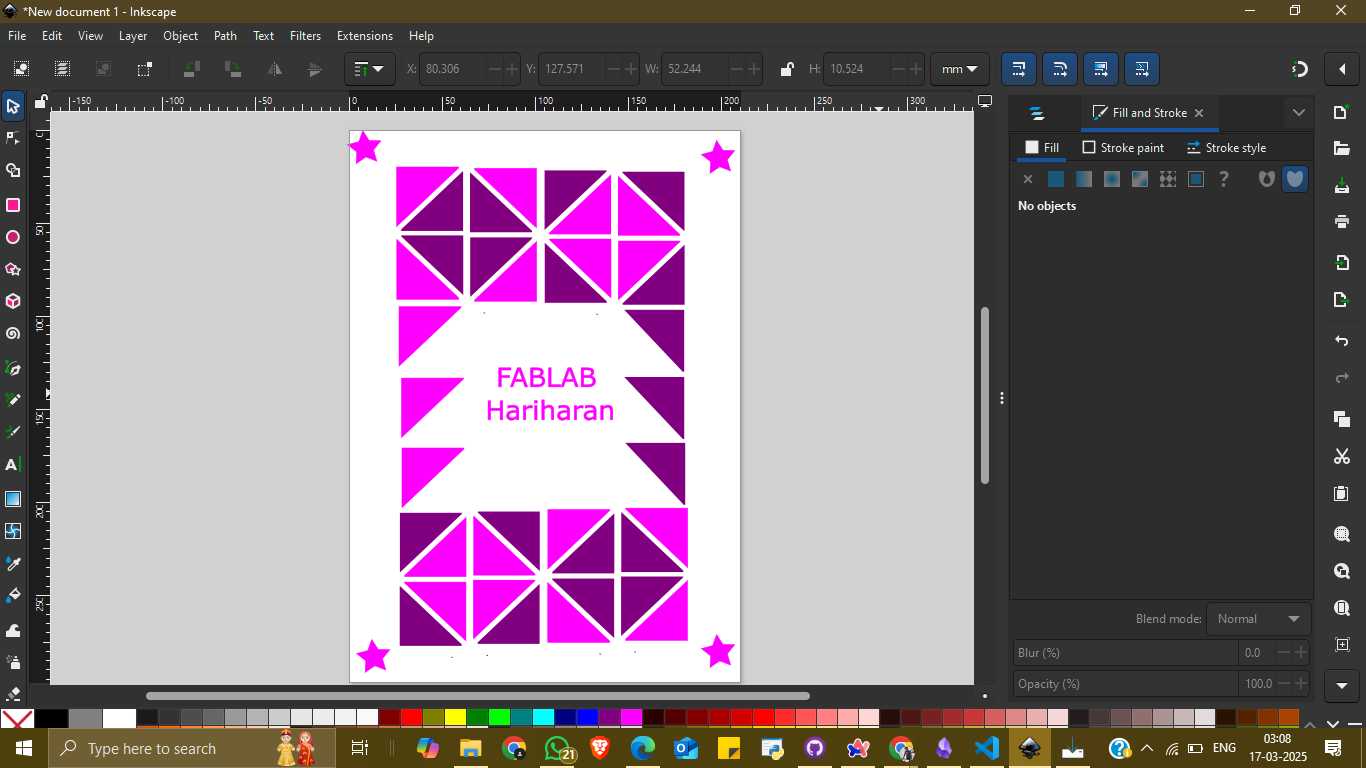The height and width of the screenshot is (768, 1366).
Task: Select the Tweak tool
Action: click(x=13, y=630)
